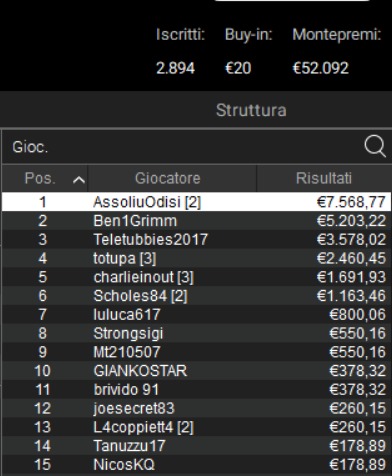This screenshot has width=392, height=476.
Task: Click the Gioc. player search field
Action: pyautogui.click(x=196, y=147)
